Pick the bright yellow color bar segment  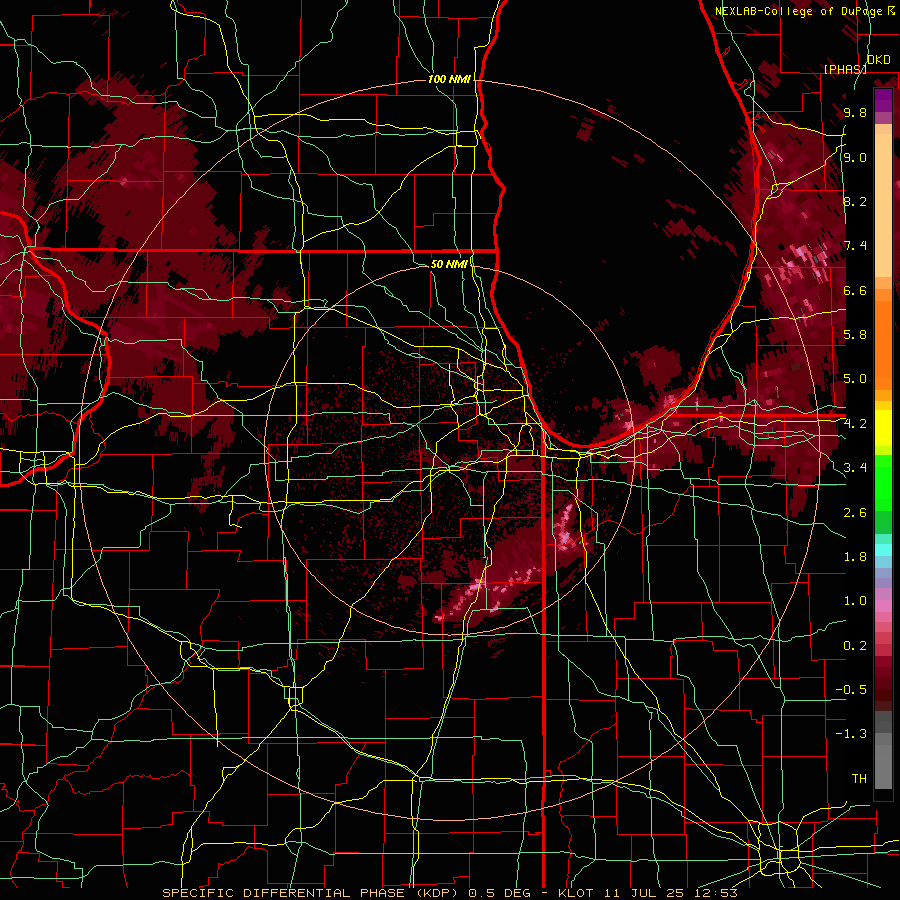tap(883, 428)
